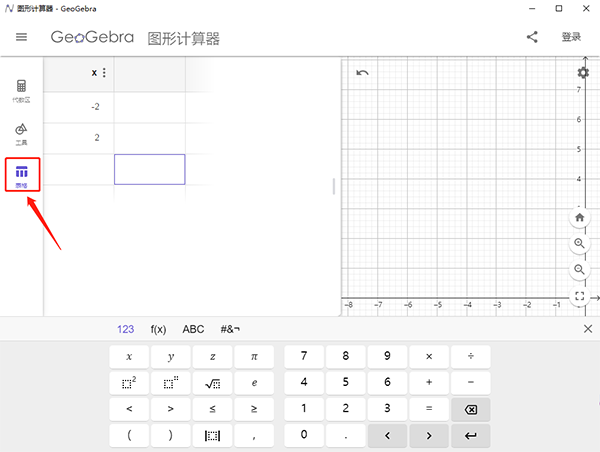Click the share icon in header
Screen dimensions: 600x452
(532, 37)
